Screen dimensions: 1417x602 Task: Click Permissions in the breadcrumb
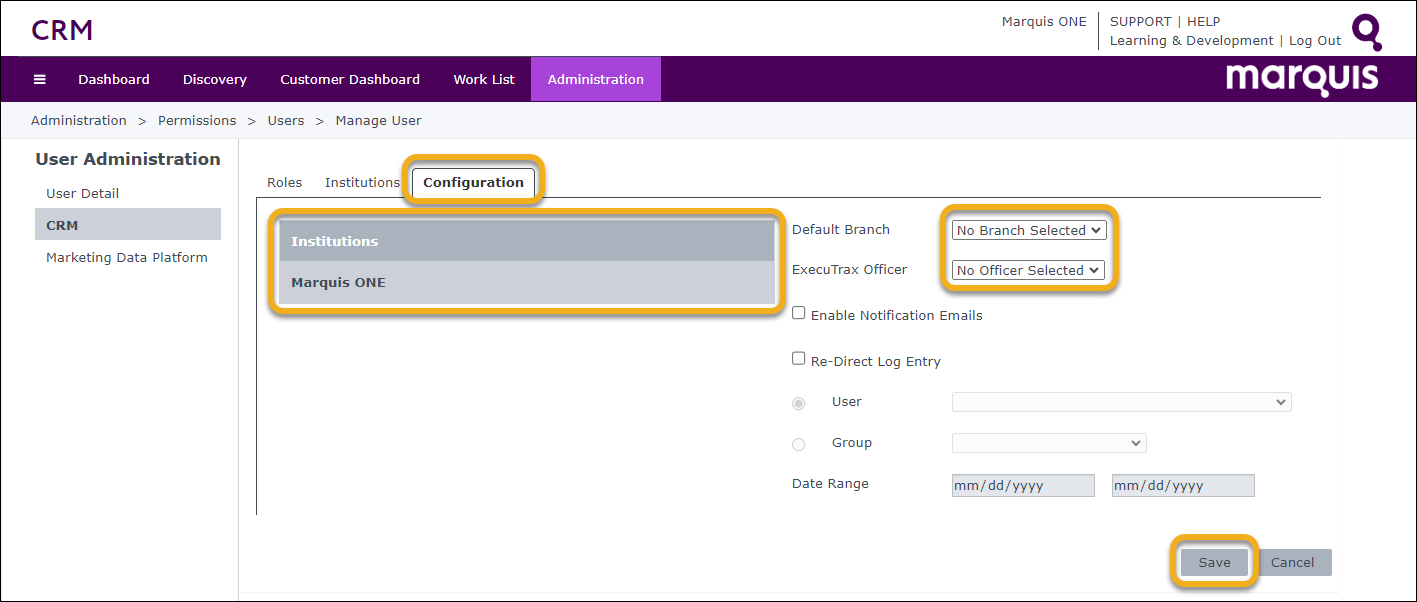tap(197, 120)
